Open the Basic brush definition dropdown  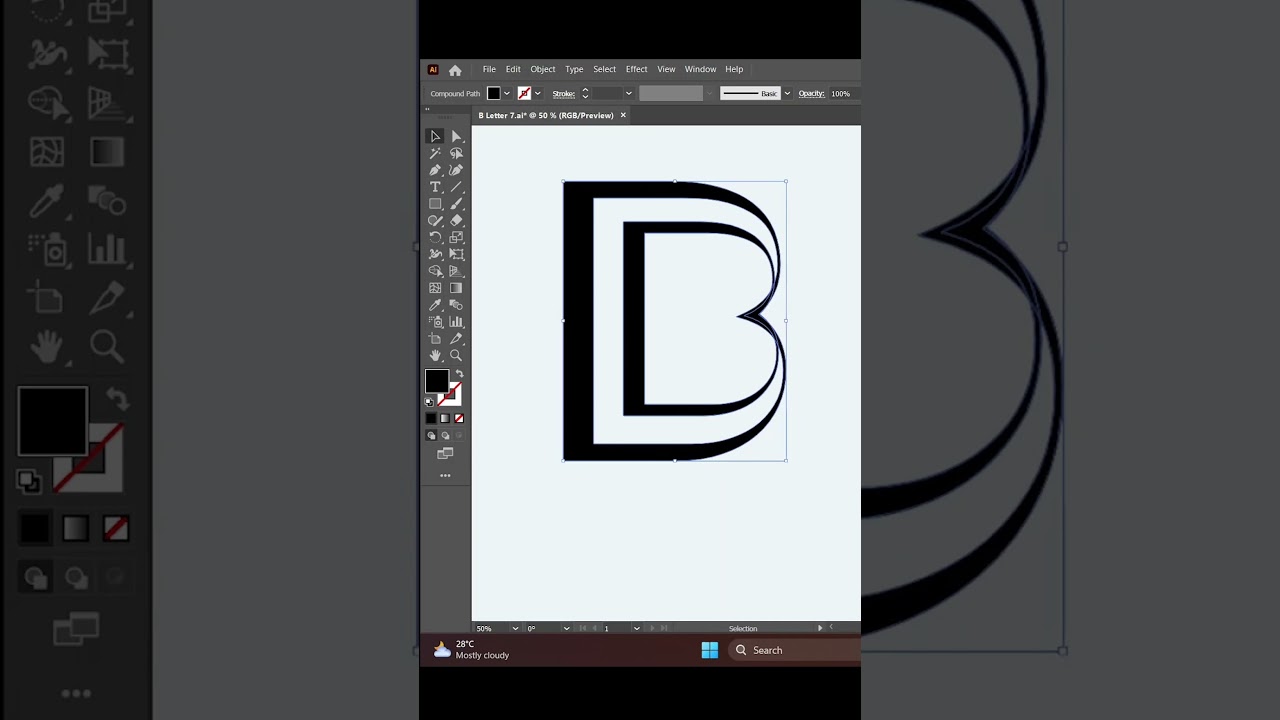coord(787,93)
